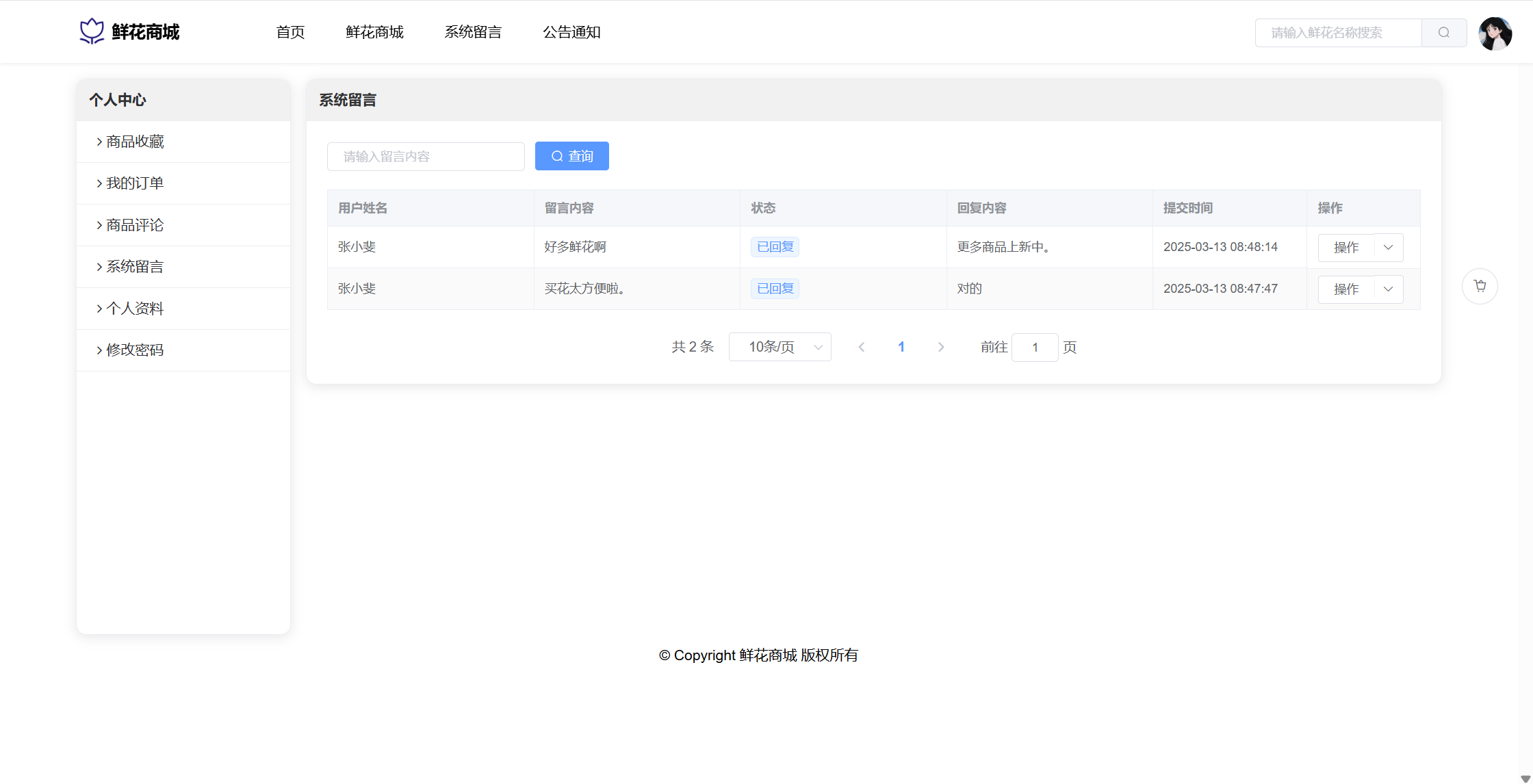Screen dimensions: 1533x784
Task: Open the 10条/页 page size dropdown
Action: point(780,348)
